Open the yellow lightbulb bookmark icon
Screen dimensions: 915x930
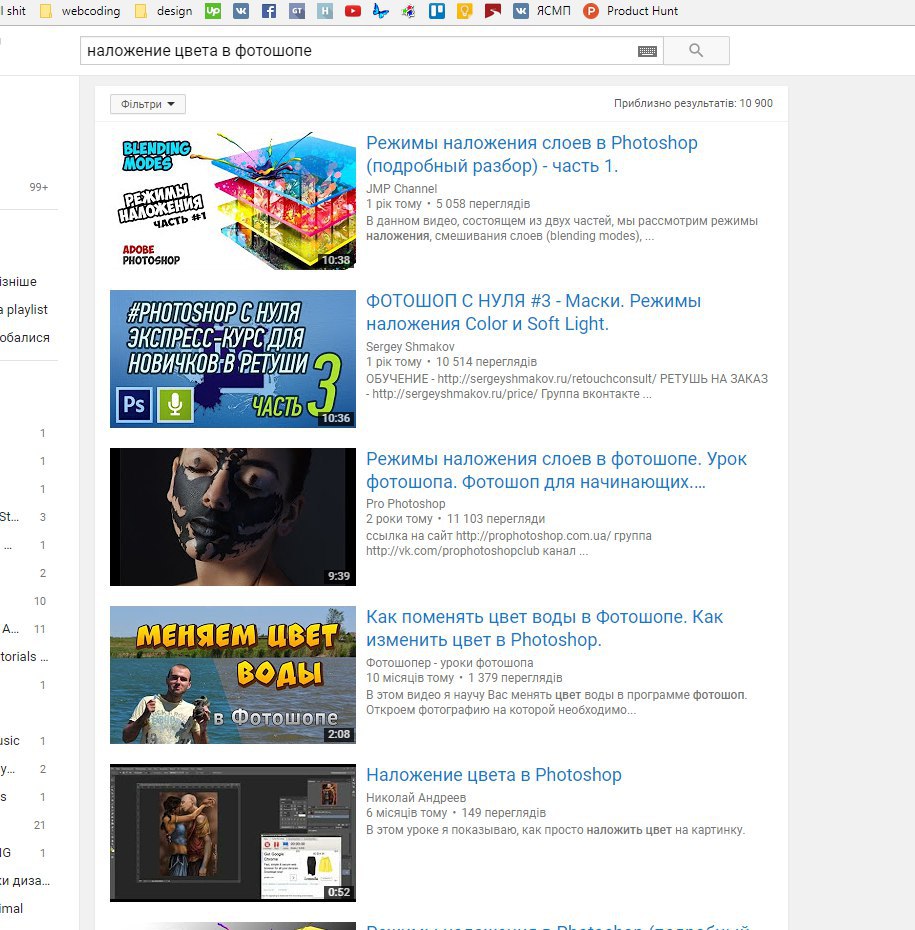point(465,11)
